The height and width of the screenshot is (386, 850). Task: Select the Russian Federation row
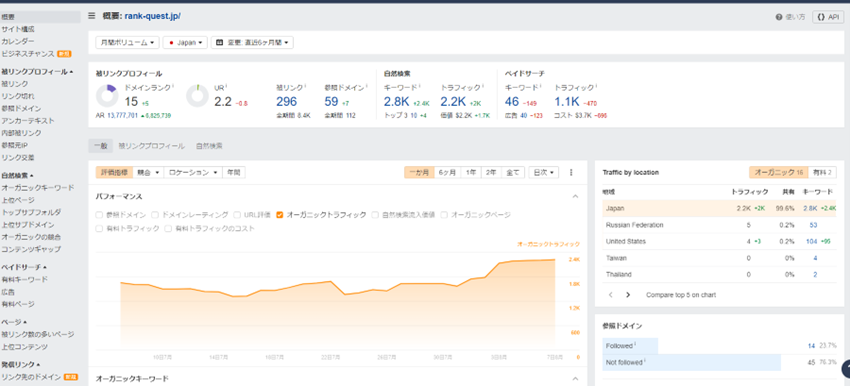pos(719,225)
